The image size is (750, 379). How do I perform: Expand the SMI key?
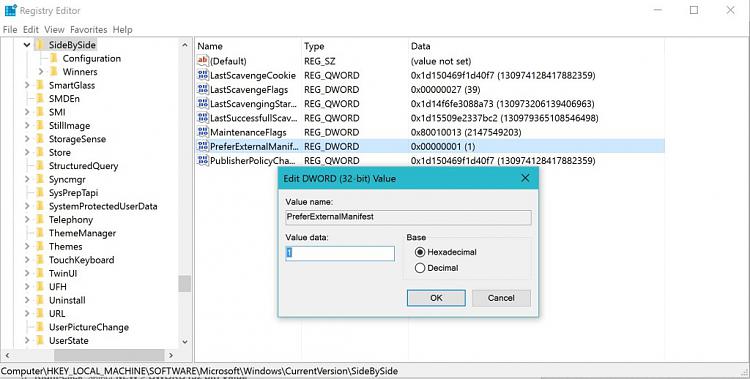(27, 112)
